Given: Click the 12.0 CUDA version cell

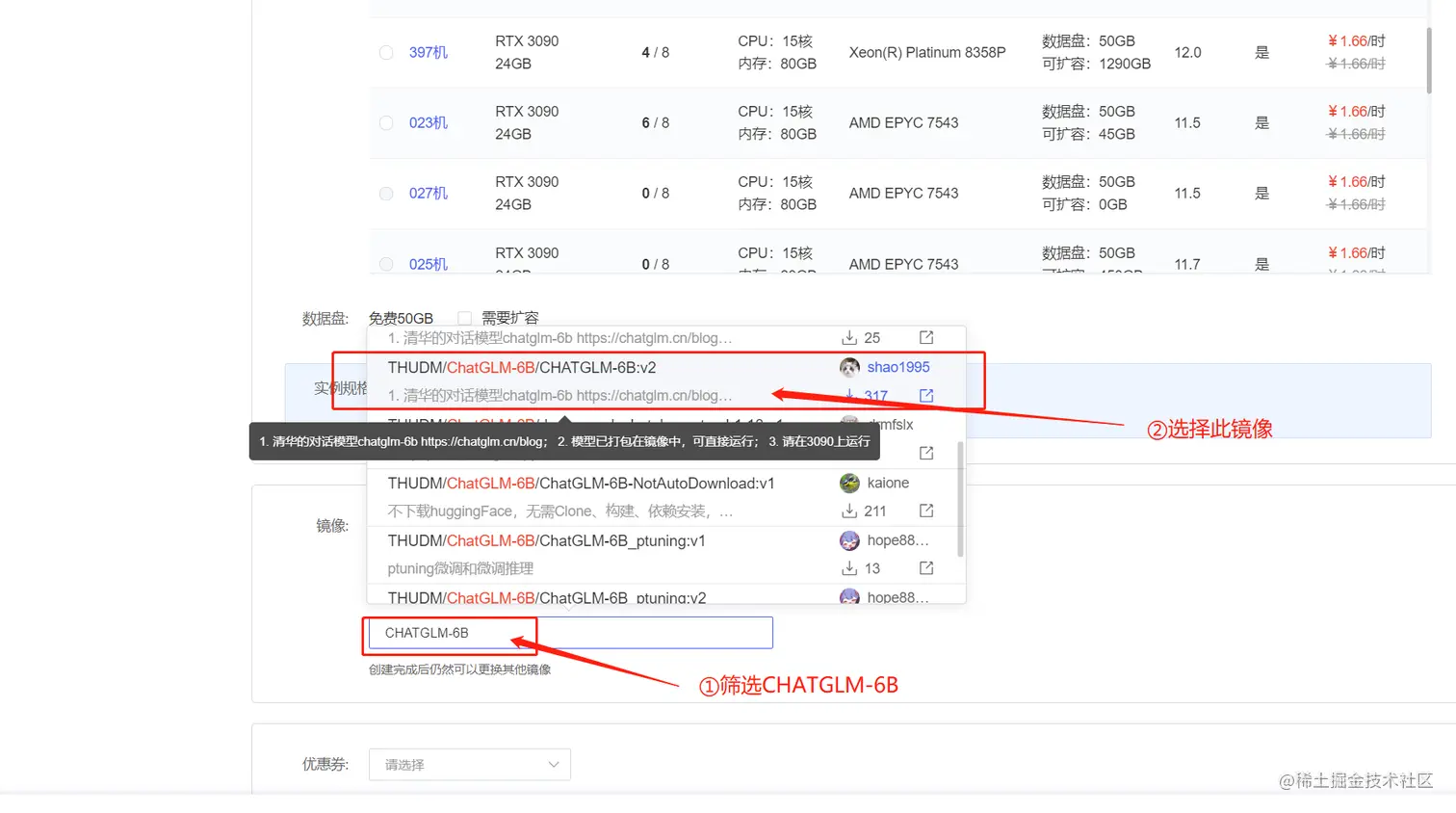Looking at the screenshot, I should point(1187,53).
